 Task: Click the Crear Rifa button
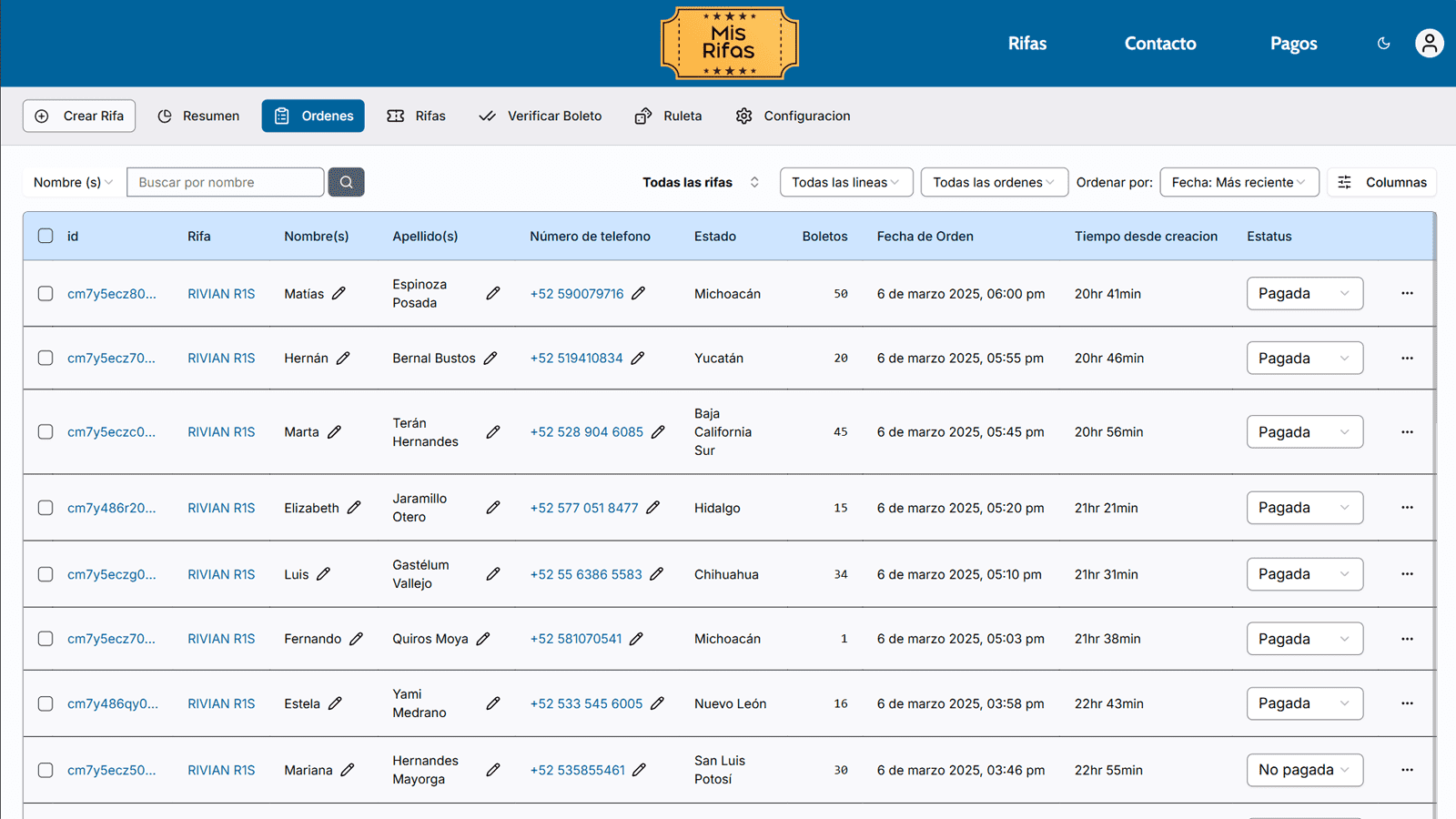(79, 116)
